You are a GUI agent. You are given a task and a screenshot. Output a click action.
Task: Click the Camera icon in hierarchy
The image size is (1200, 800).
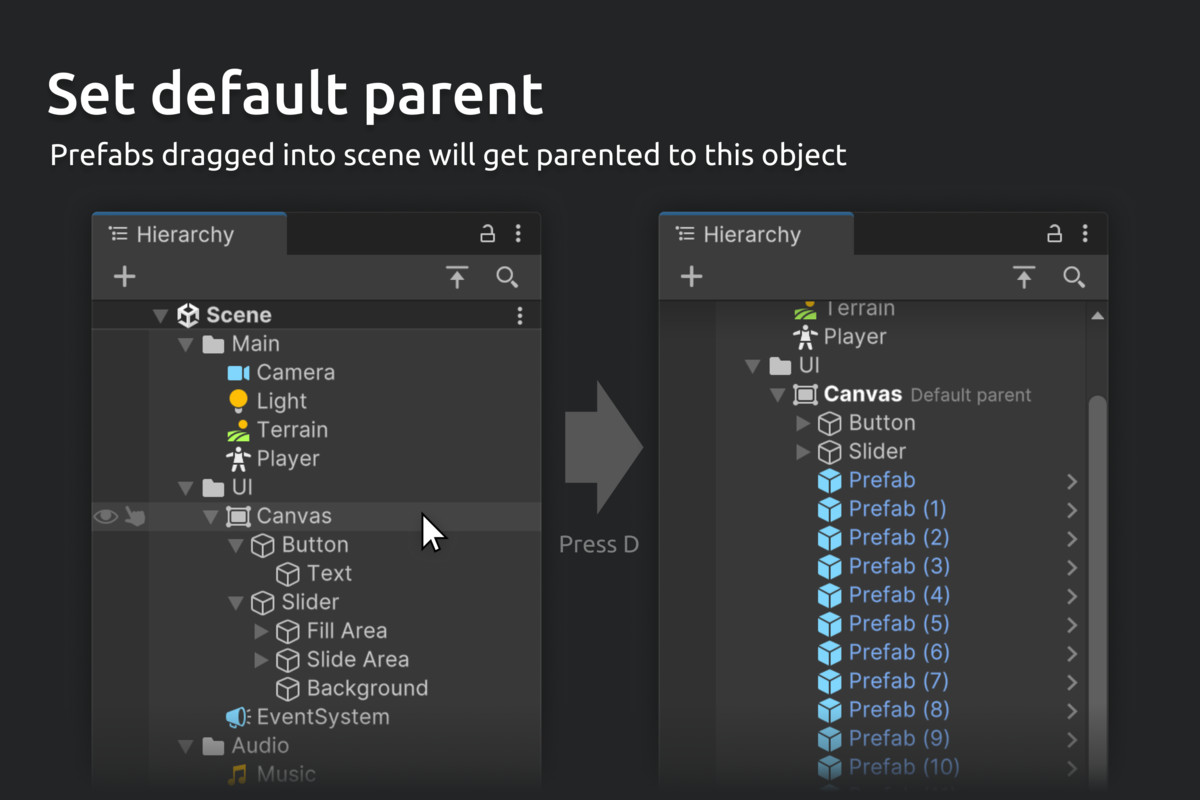coord(238,373)
